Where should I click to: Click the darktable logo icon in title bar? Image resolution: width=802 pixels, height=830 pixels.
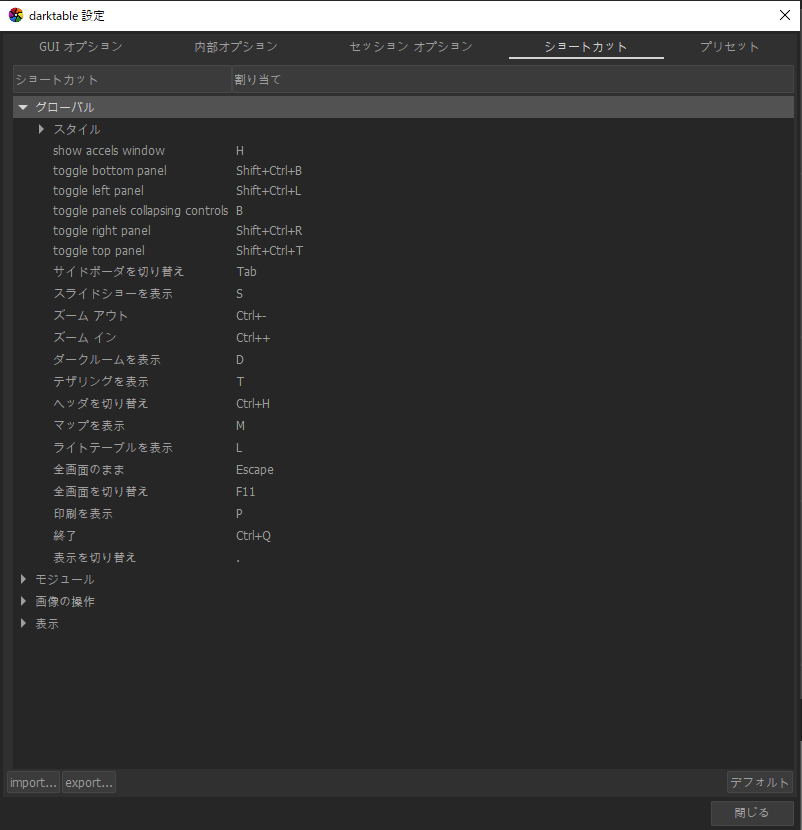tap(16, 15)
